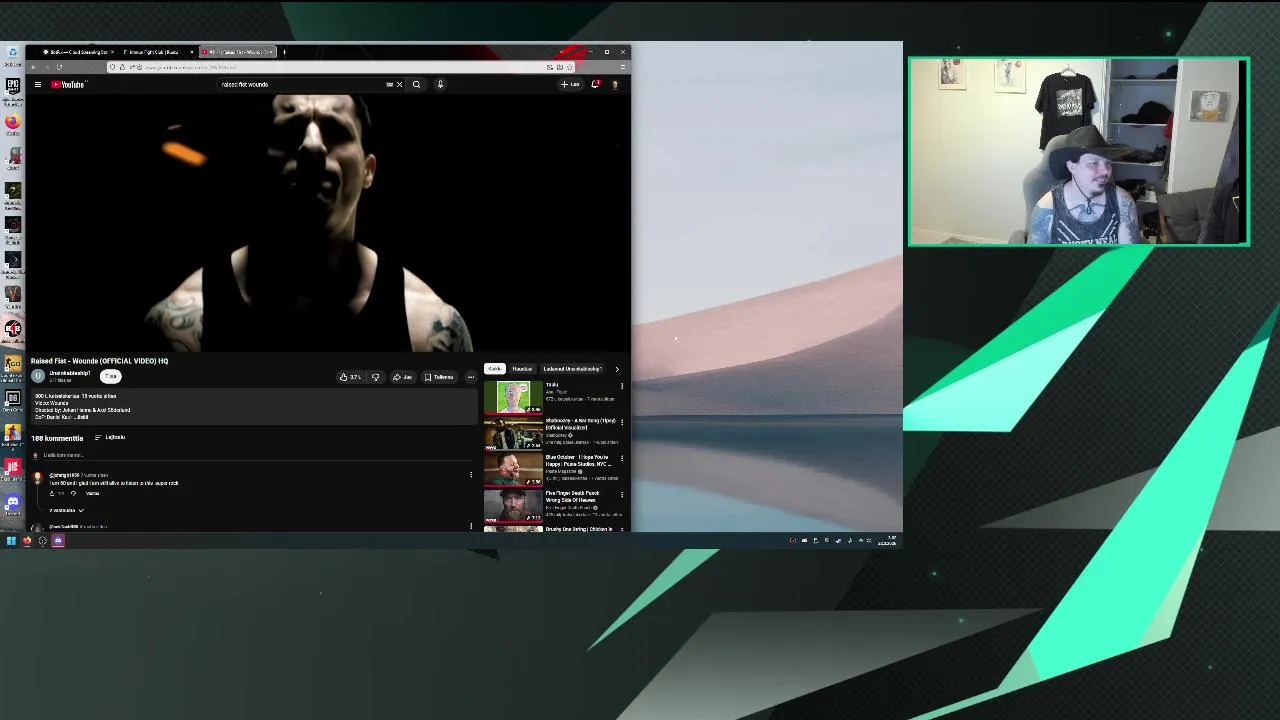Open the Shaboozey A Bar Song thumbnail
This screenshot has width=1280, height=720.
[513, 433]
